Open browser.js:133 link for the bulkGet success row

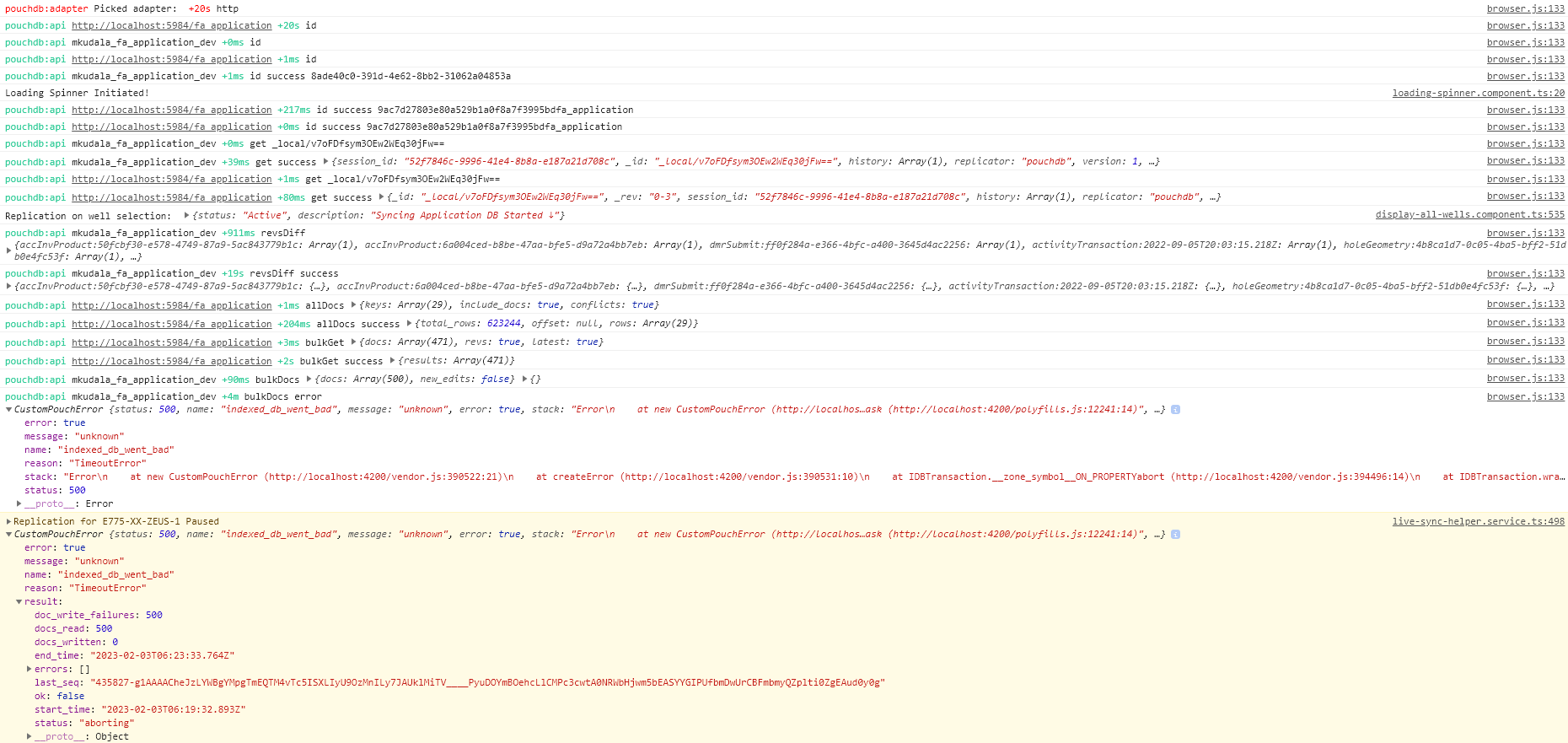[x=1525, y=359]
